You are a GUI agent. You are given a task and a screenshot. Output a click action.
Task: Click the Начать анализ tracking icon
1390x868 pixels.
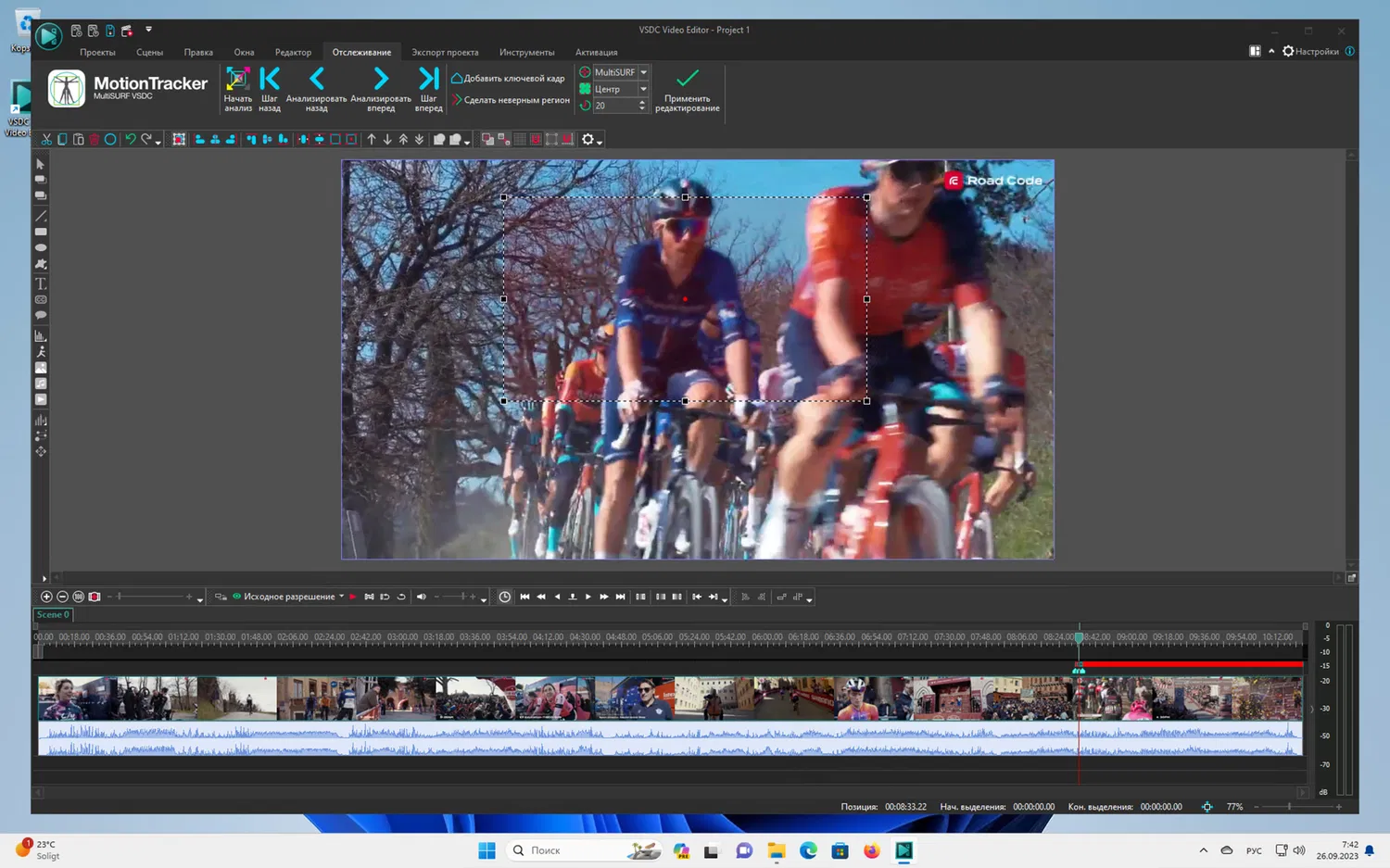click(237, 80)
